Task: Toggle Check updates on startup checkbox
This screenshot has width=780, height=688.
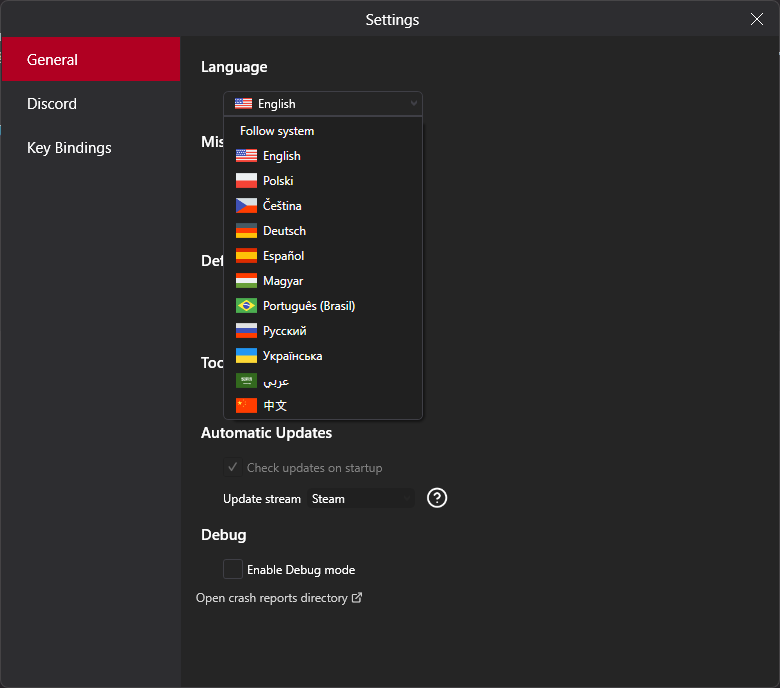Action: 232,468
